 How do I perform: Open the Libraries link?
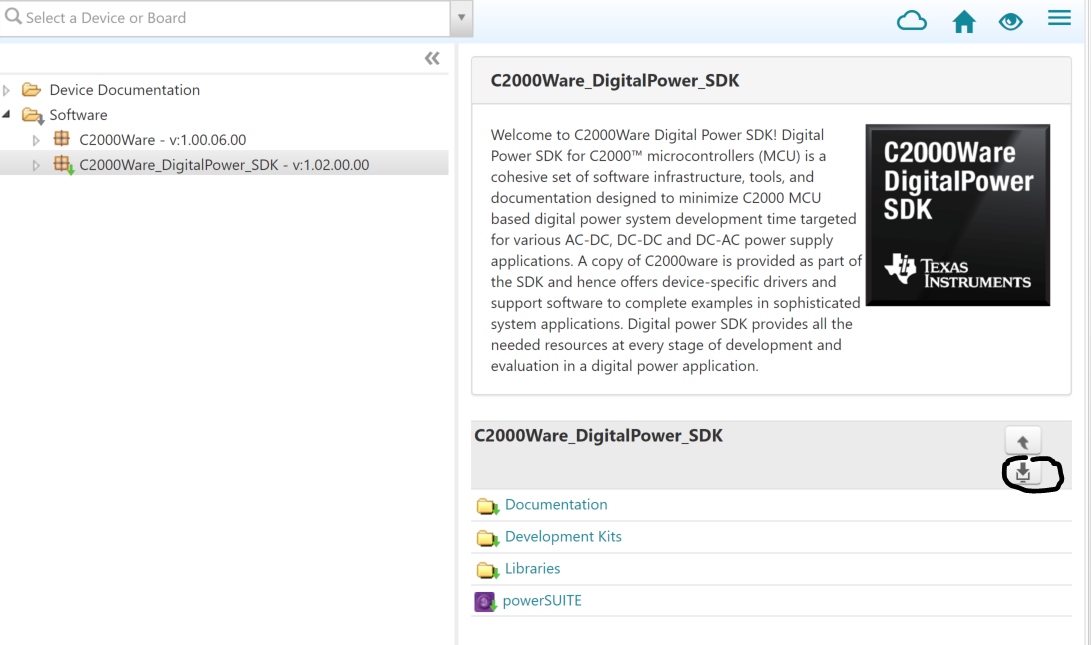point(531,569)
